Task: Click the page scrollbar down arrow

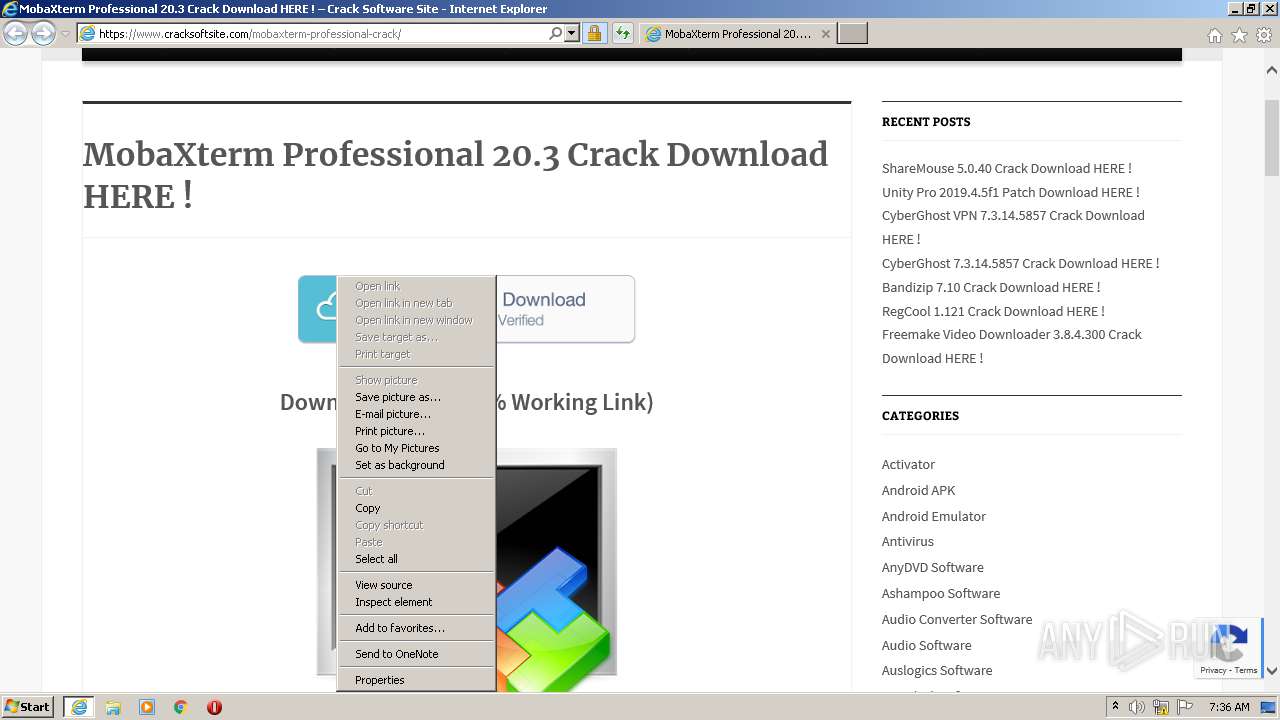Action: point(1272,671)
